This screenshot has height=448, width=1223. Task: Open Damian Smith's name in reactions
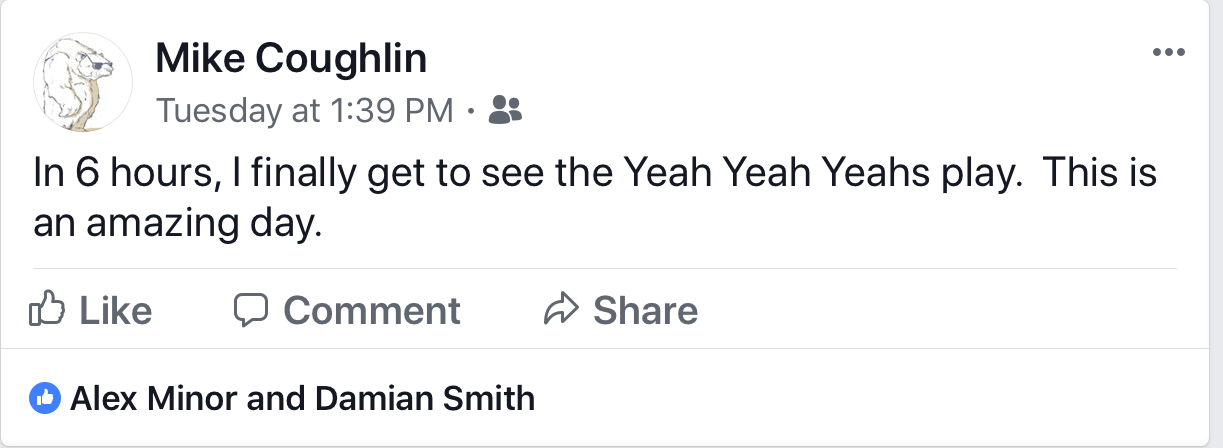click(x=425, y=399)
